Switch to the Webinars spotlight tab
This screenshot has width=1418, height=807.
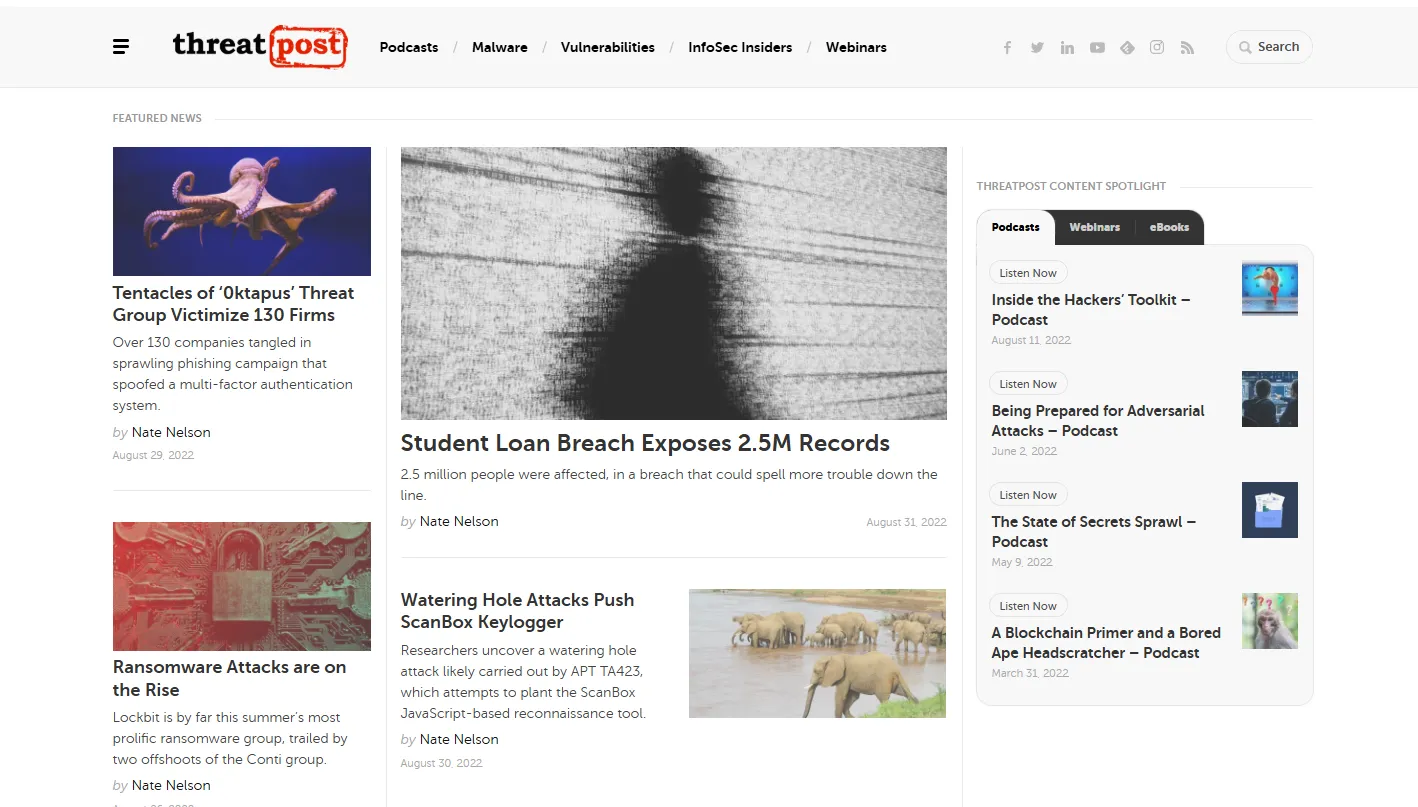click(1095, 227)
